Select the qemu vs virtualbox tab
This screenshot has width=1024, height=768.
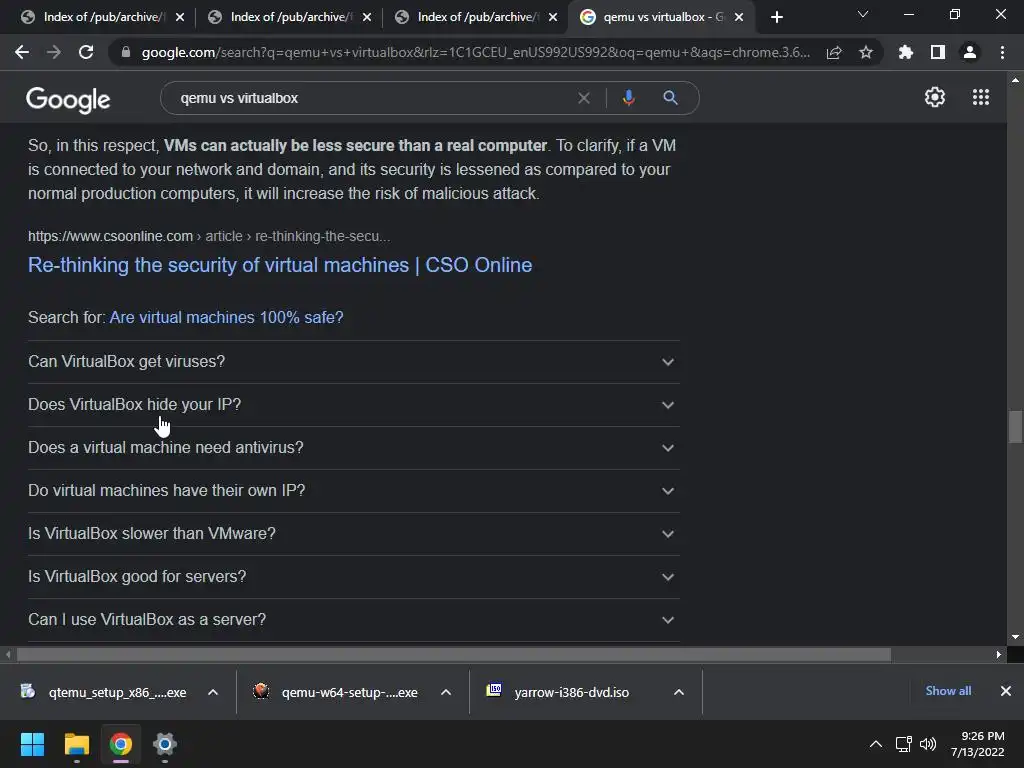662,17
